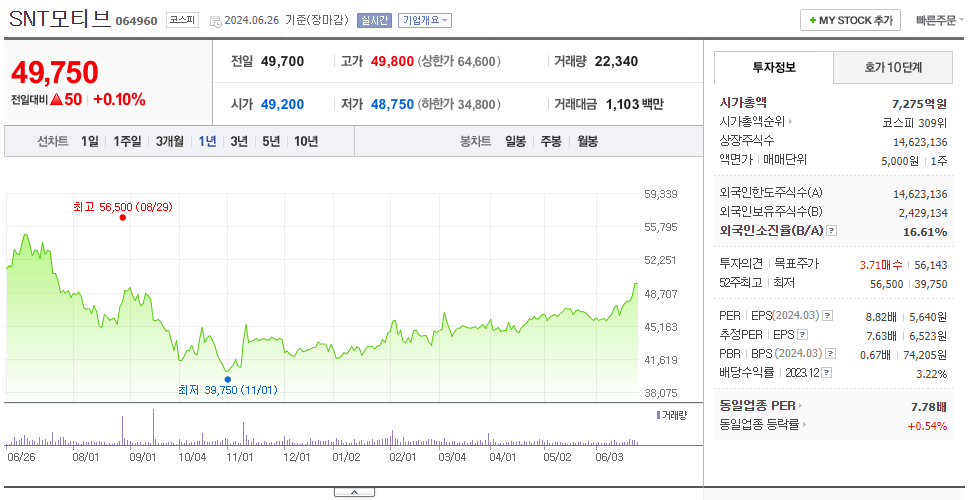Click the SNT모티브 stock name

tap(60, 19)
